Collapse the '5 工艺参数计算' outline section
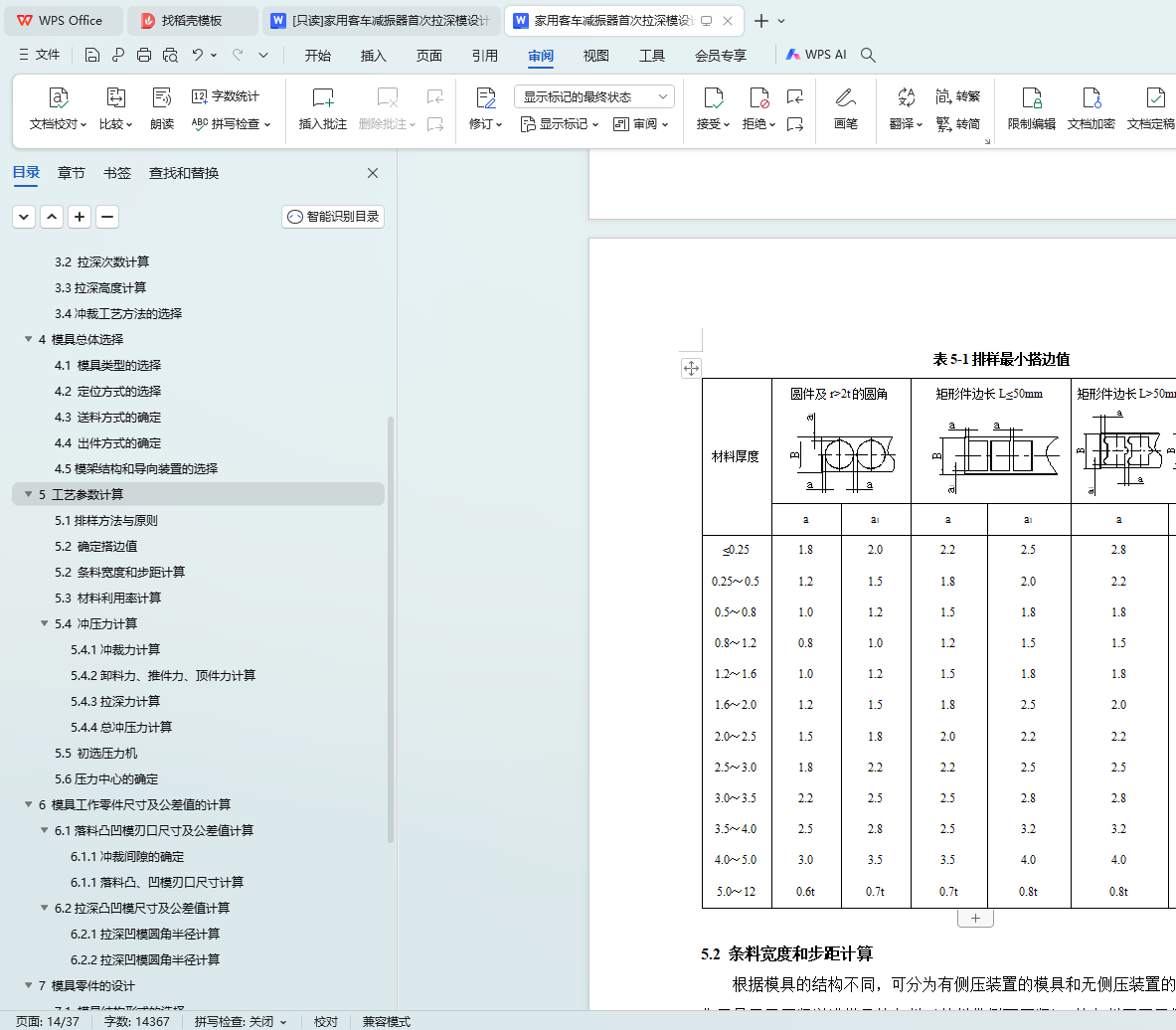 29,494
